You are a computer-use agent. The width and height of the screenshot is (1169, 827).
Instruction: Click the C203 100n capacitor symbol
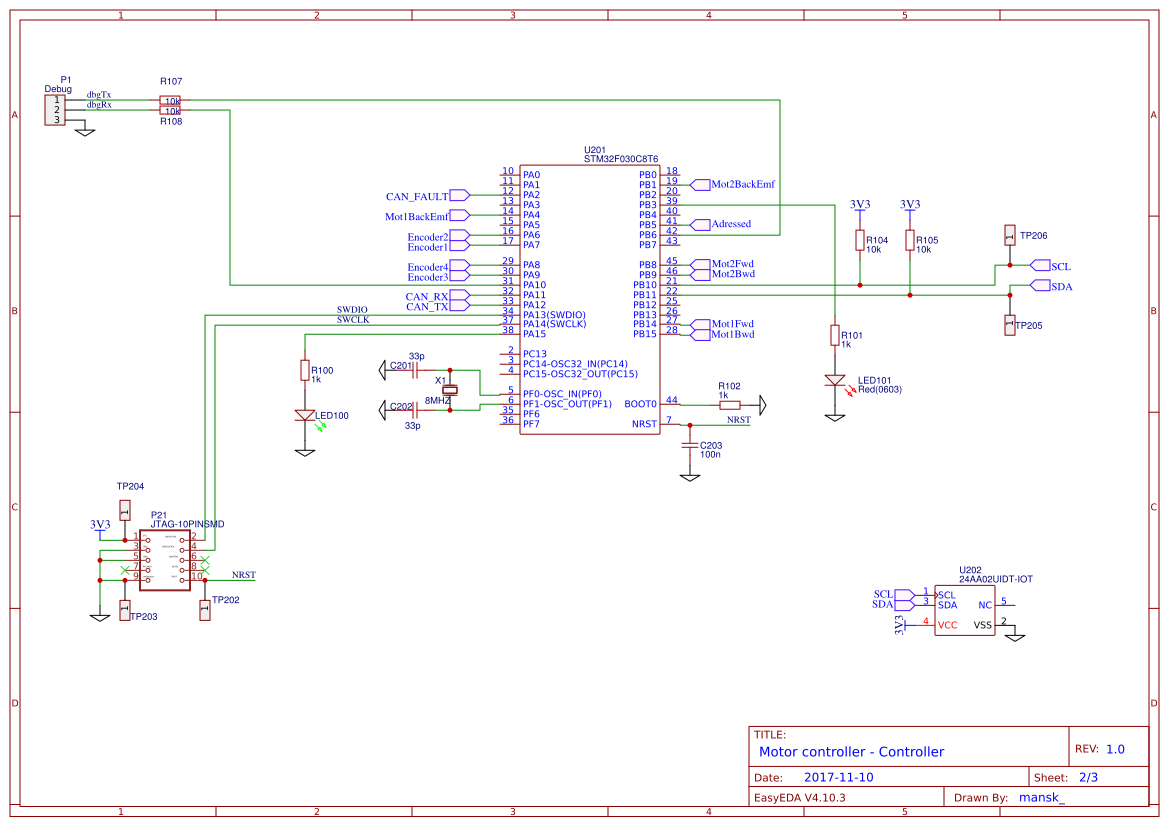[690, 445]
